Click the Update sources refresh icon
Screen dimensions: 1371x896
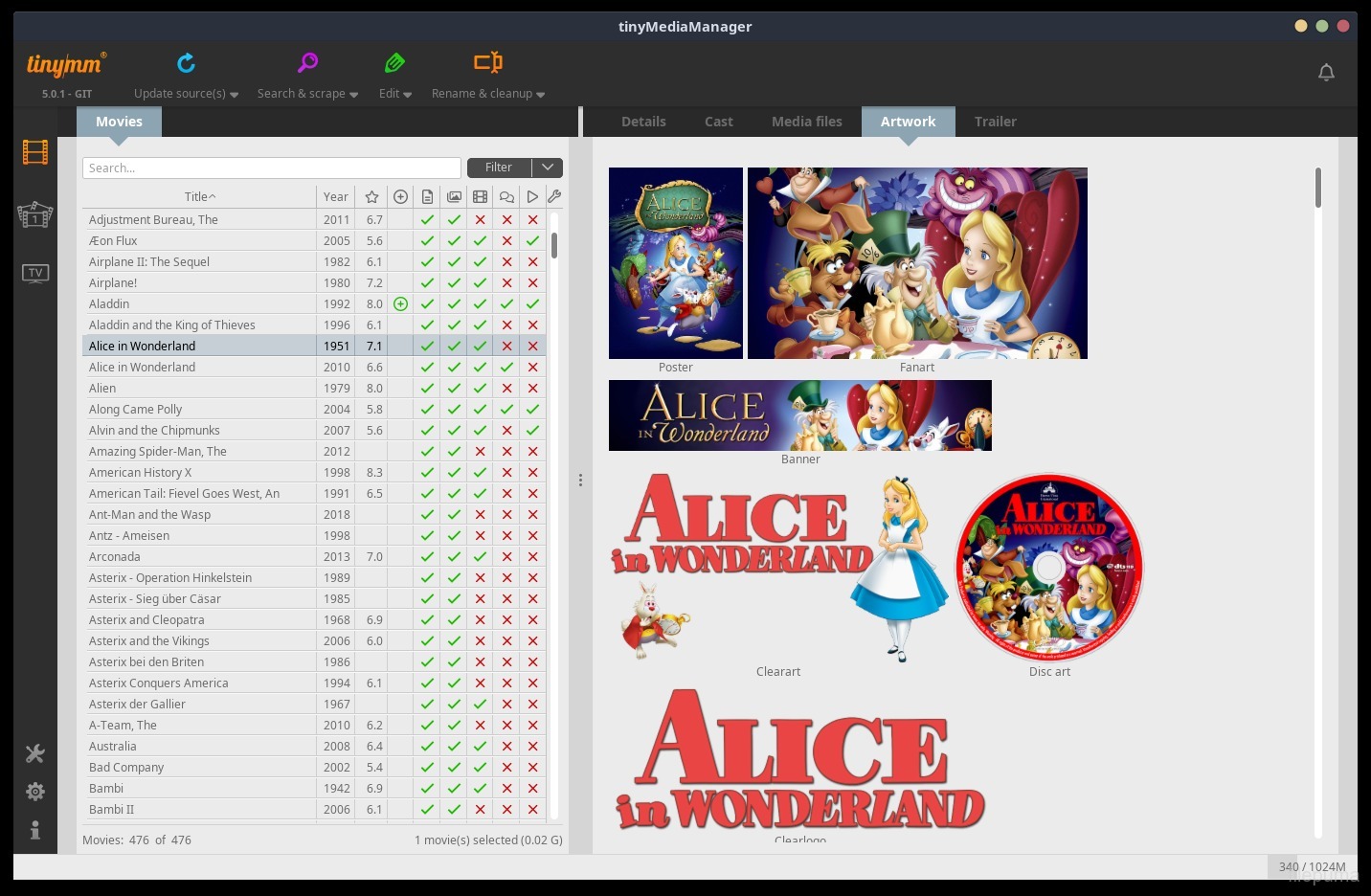pyautogui.click(x=186, y=63)
